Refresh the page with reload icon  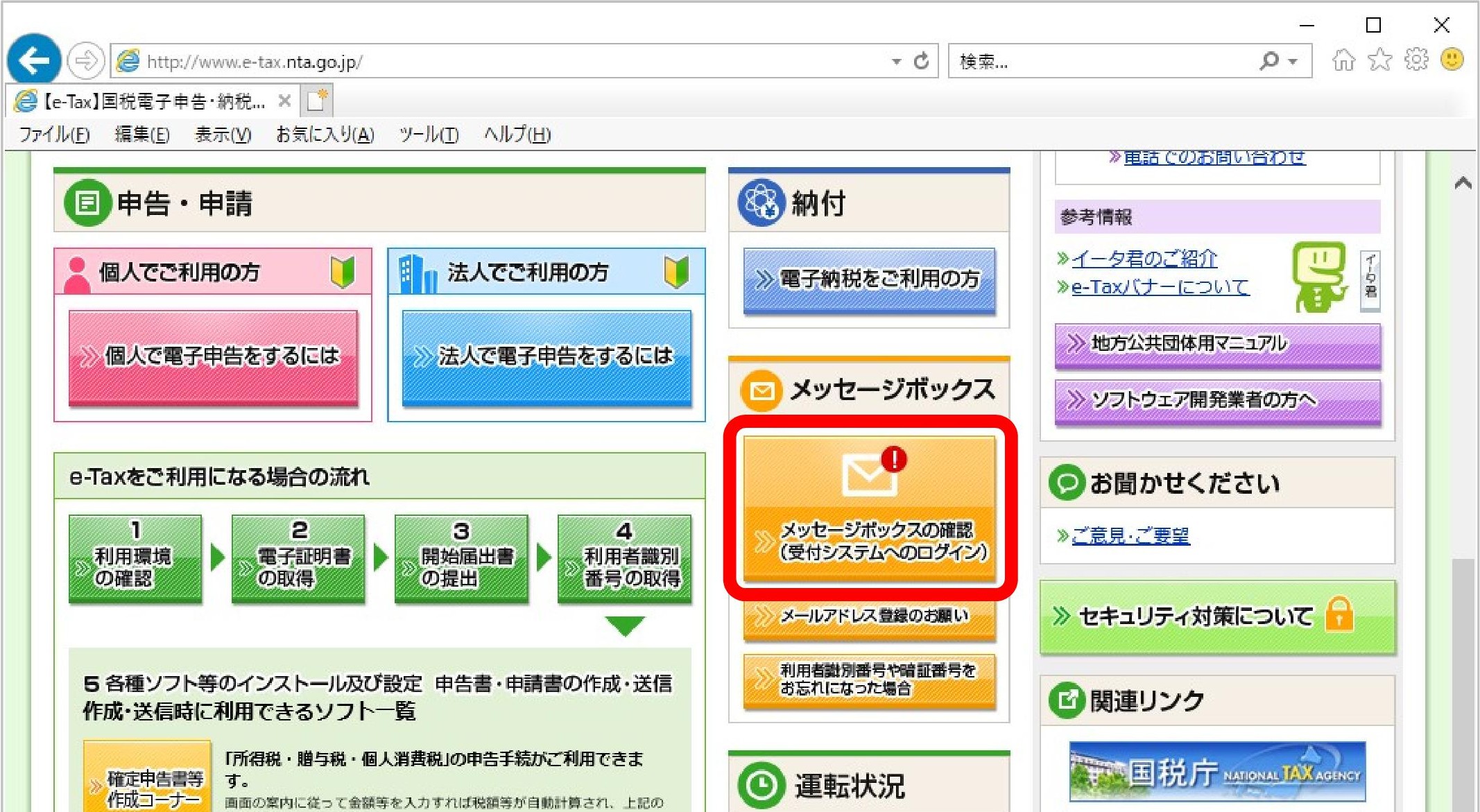(x=921, y=61)
